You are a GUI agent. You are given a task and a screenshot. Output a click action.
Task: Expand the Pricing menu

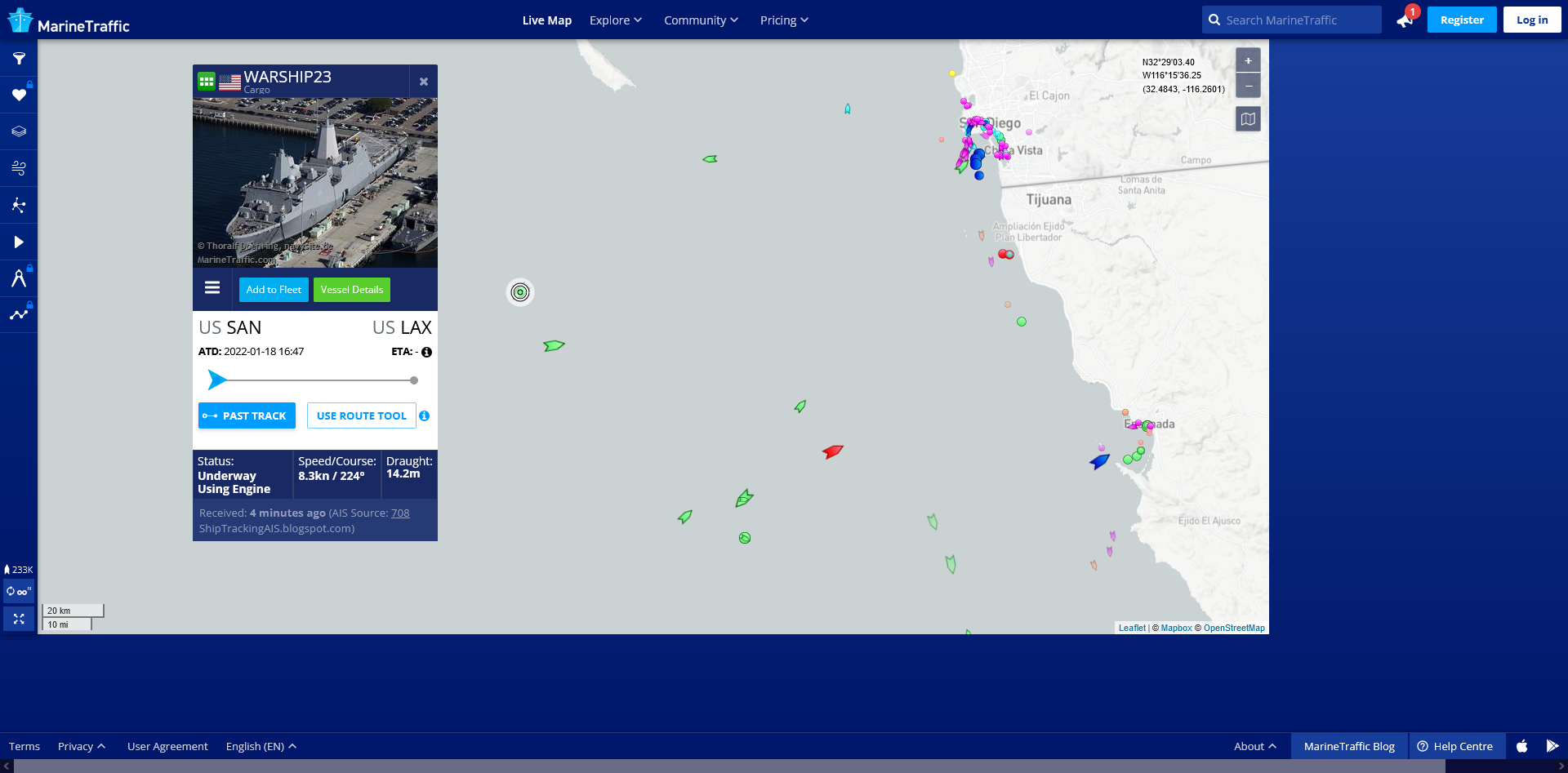(x=784, y=20)
